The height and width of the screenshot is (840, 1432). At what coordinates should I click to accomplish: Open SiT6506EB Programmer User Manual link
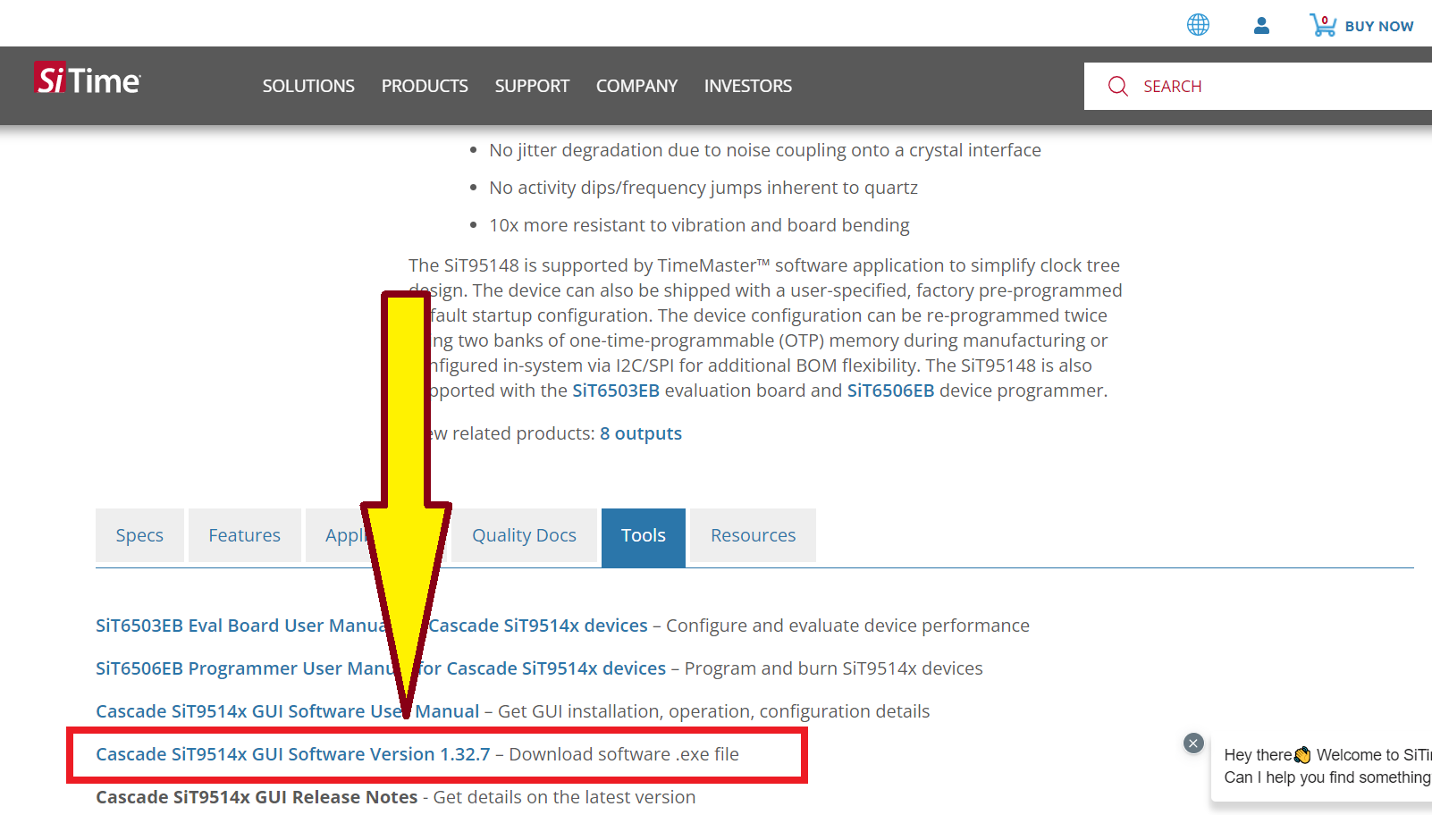click(381, 668)
